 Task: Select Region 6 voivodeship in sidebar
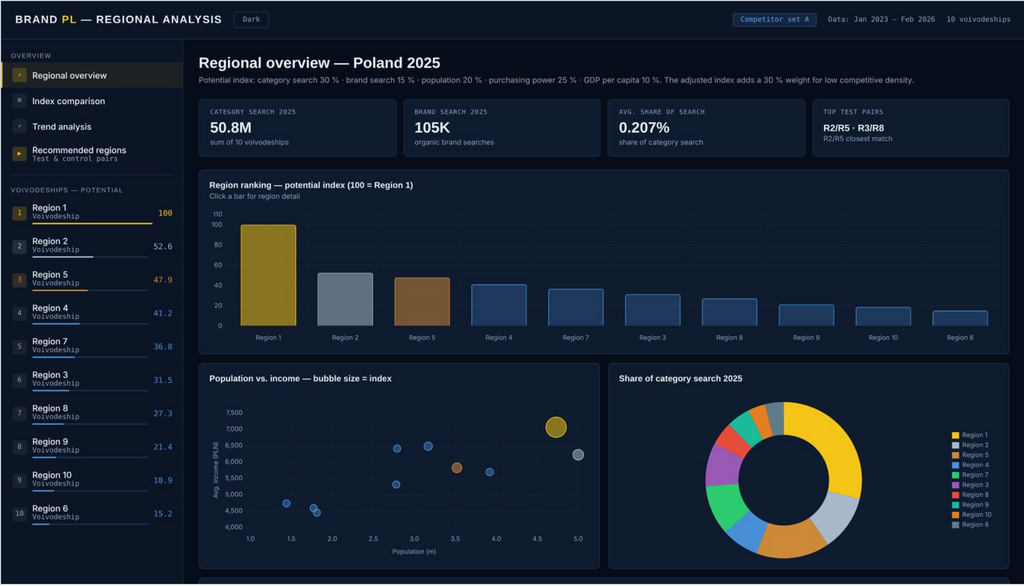coord(92,513)
